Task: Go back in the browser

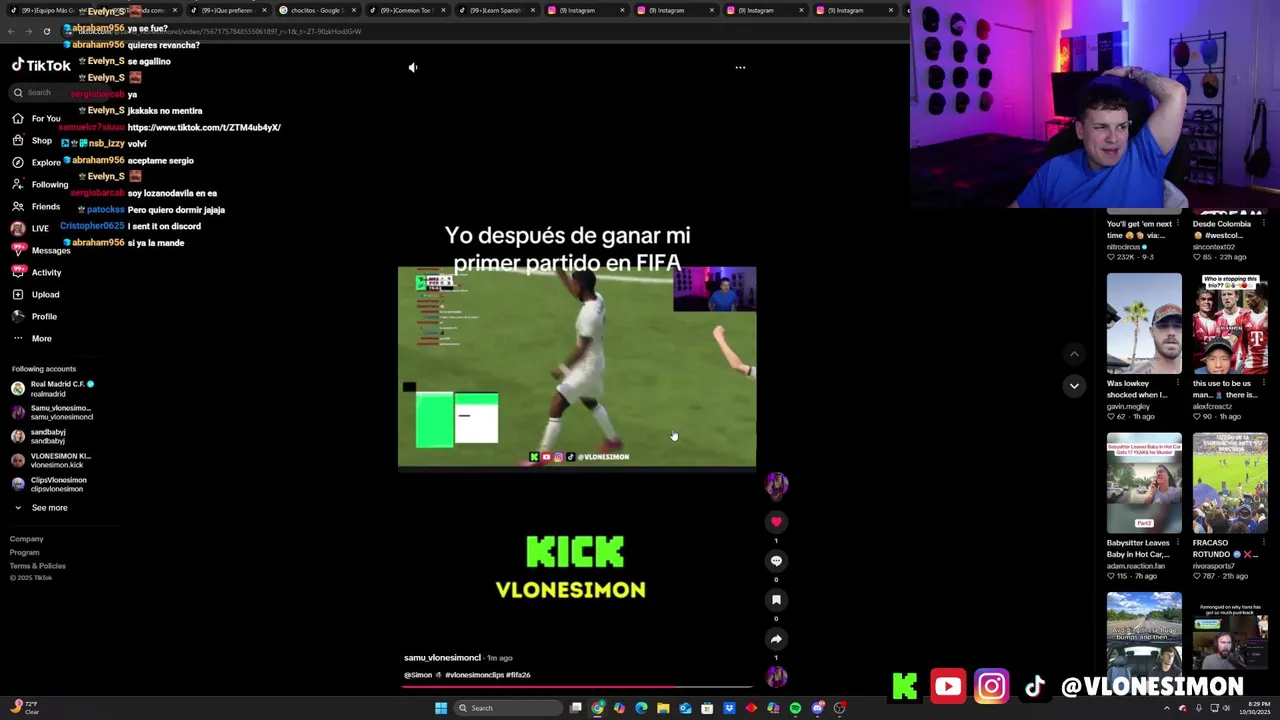Action: tap(11, 31)
